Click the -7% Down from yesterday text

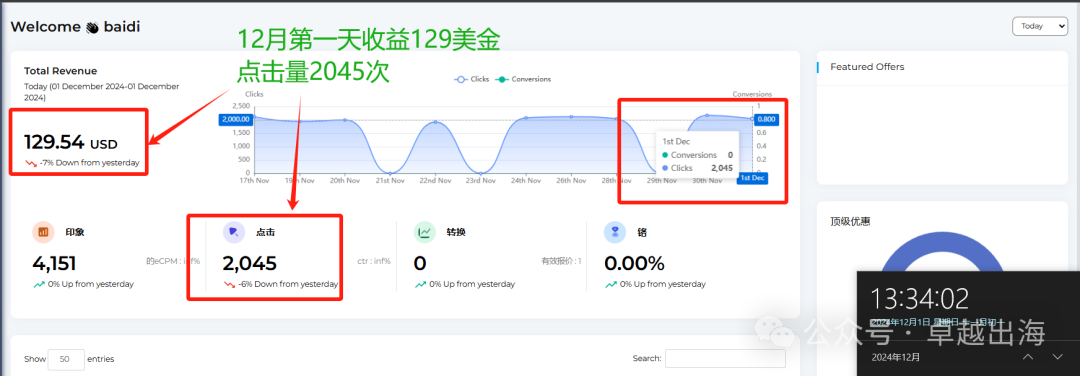coord(90,163)
